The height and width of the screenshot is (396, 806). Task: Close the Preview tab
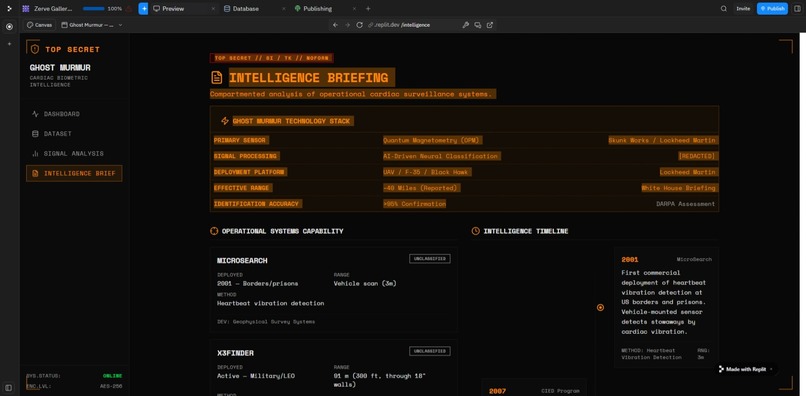pyautogui.click(x=213, y=9)
